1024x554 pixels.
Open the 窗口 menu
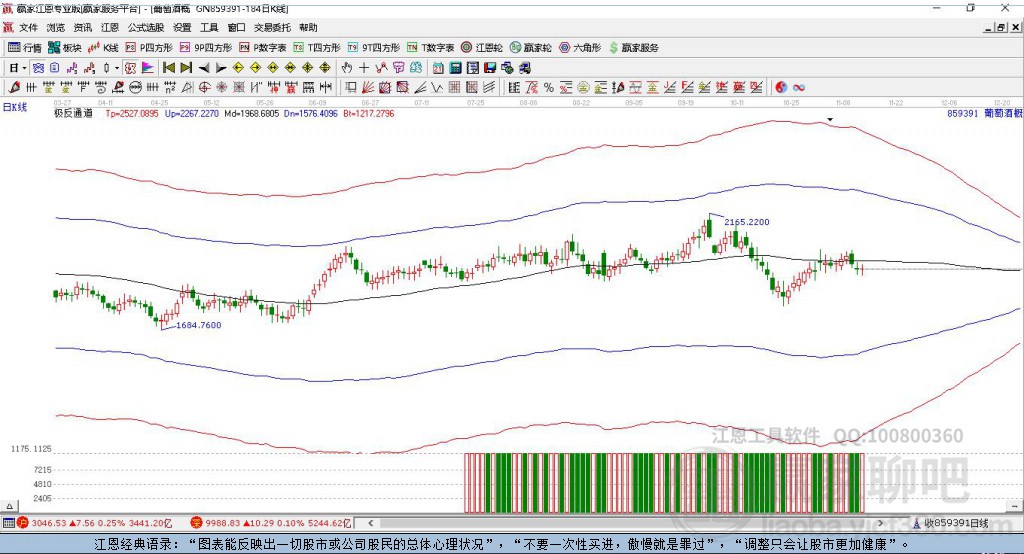236,27
